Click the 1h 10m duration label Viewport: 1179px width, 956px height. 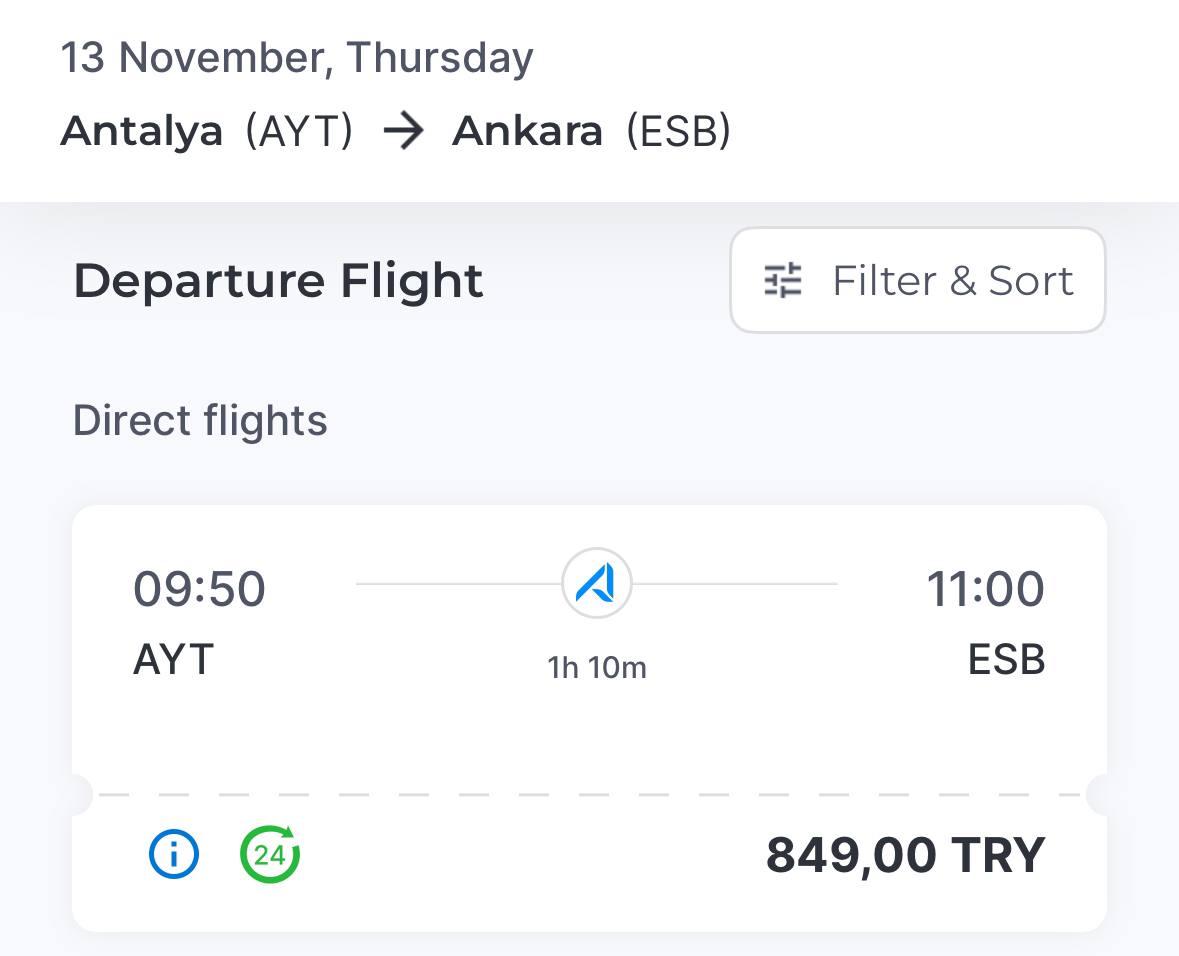(x=597, y=667)
